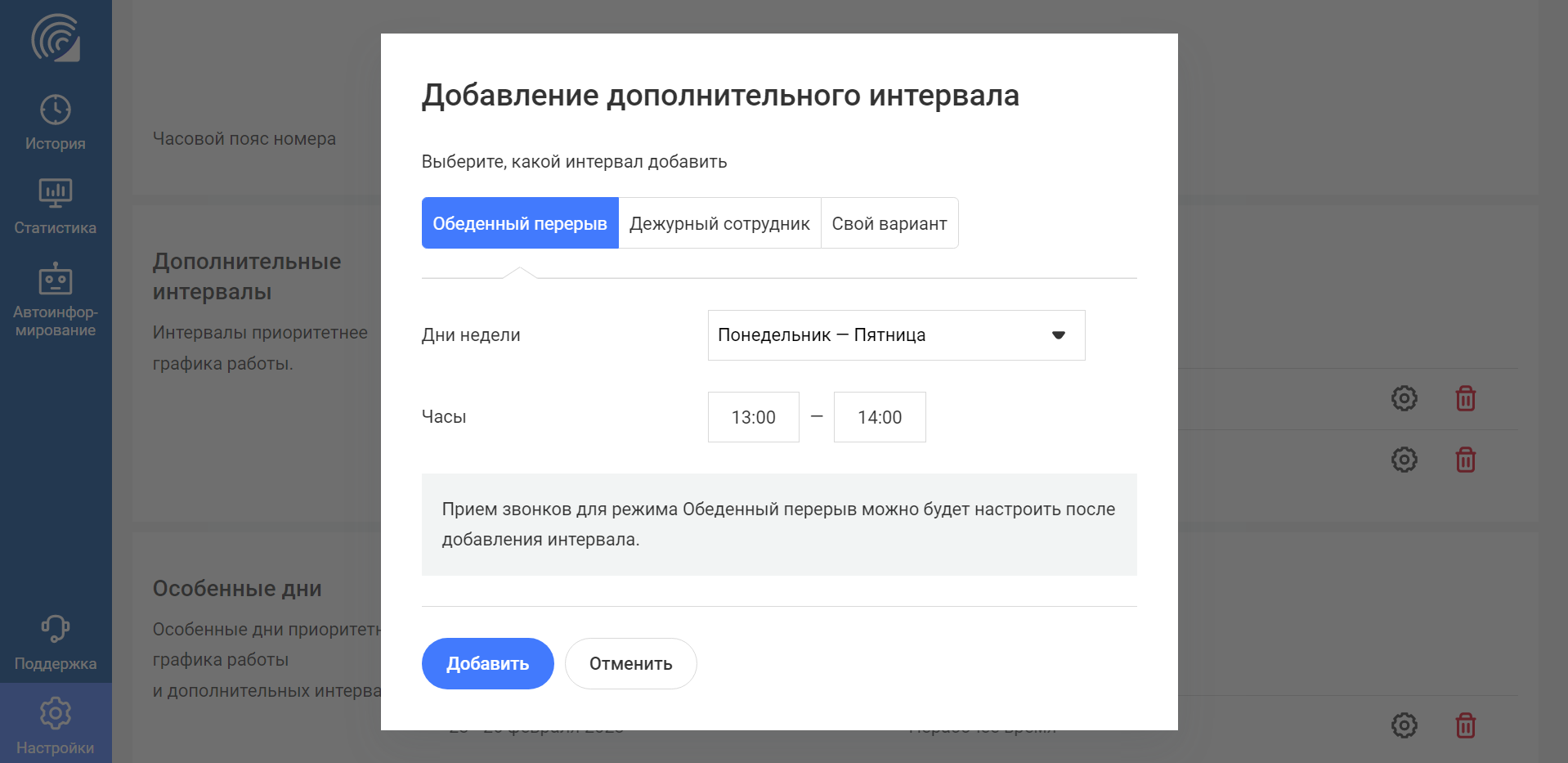1568x763 pixels.
Task: Choose the Свой вариант interval option
Action: coord(889,223)
